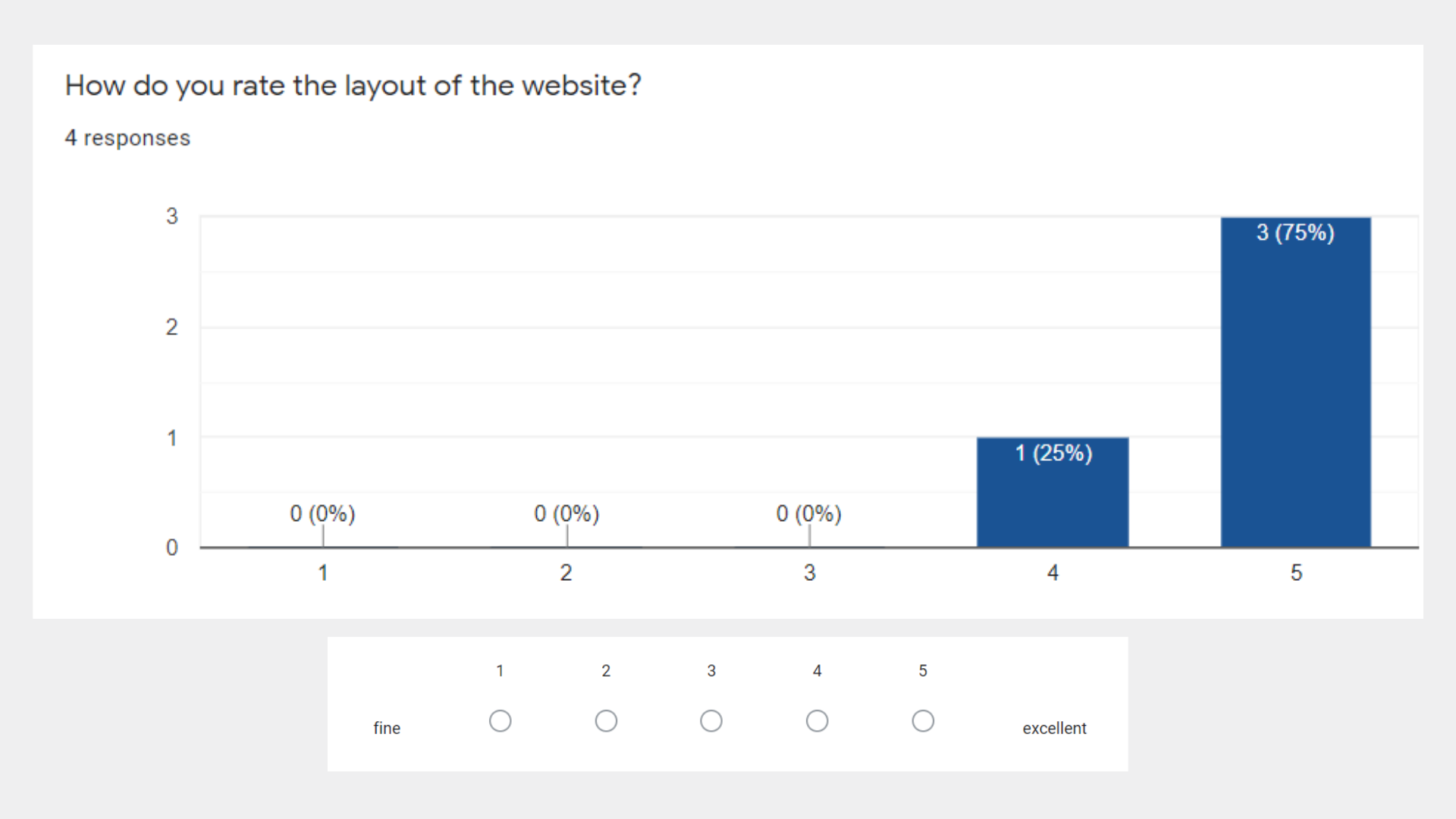Click the "0 (0%)" label above rating 2
This screenshot has width=1456, height=819.
(566, 514)
